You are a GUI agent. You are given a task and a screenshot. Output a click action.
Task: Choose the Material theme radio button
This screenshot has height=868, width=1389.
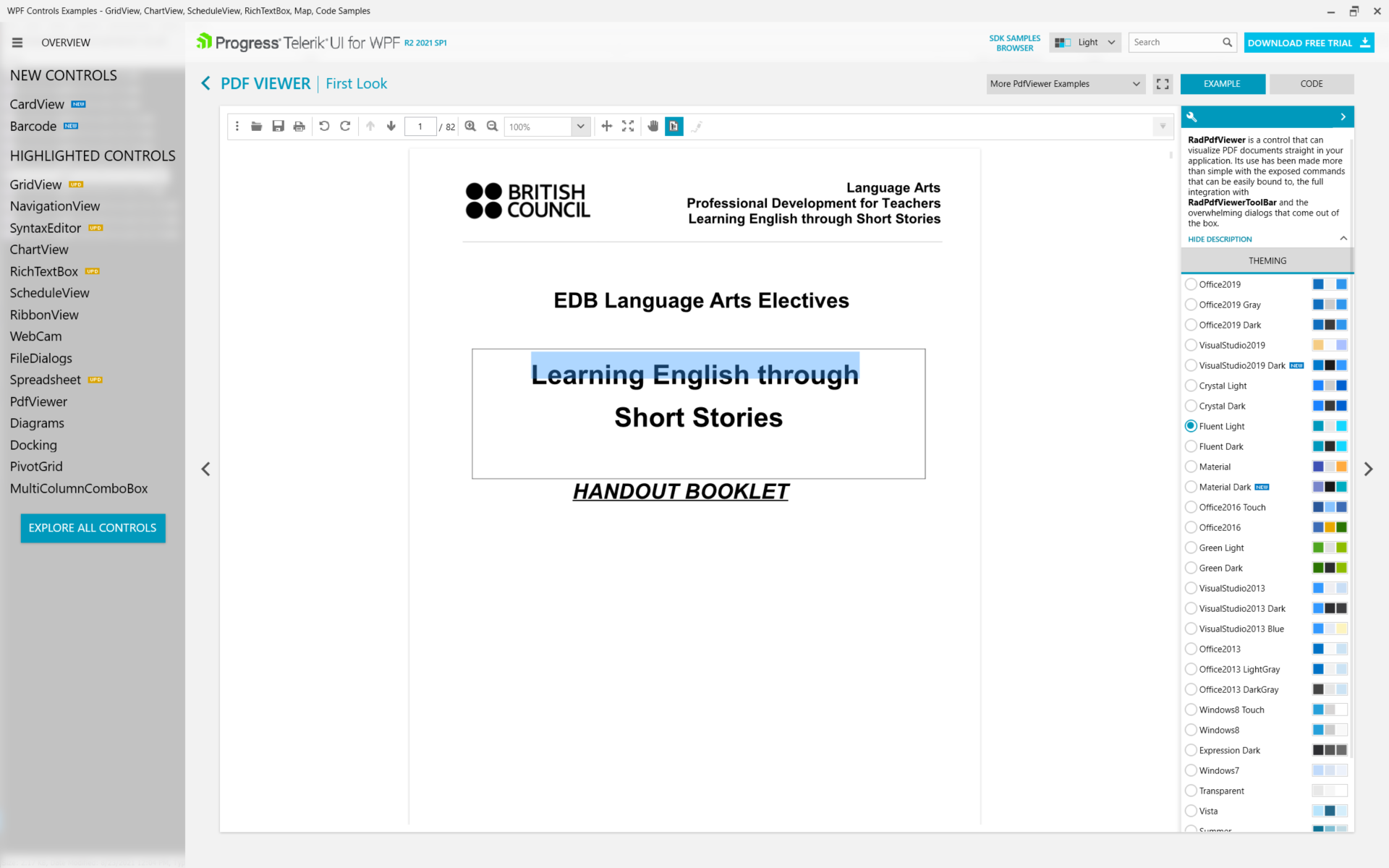1191,467
